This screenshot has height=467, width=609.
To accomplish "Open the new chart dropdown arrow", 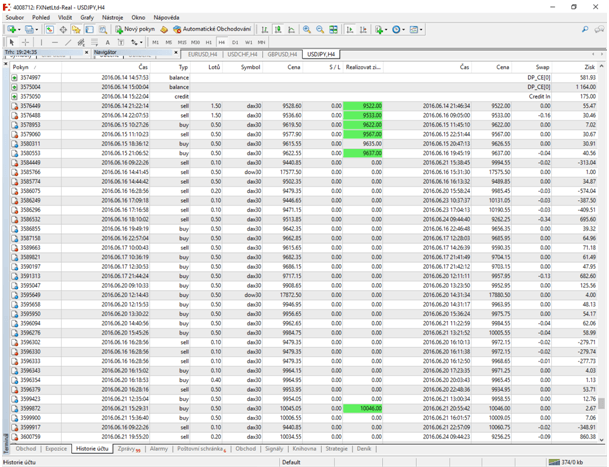I will [19, 30].
